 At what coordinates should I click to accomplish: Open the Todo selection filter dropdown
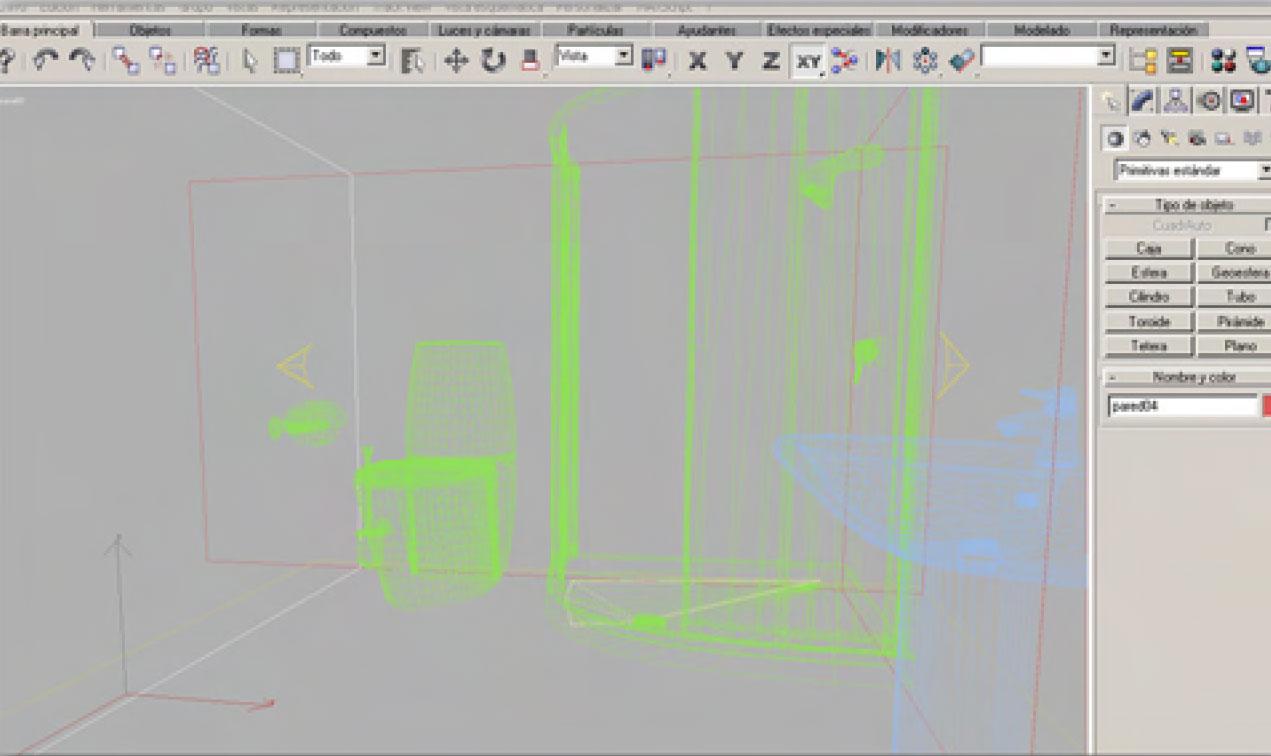(x=375, y=56)
